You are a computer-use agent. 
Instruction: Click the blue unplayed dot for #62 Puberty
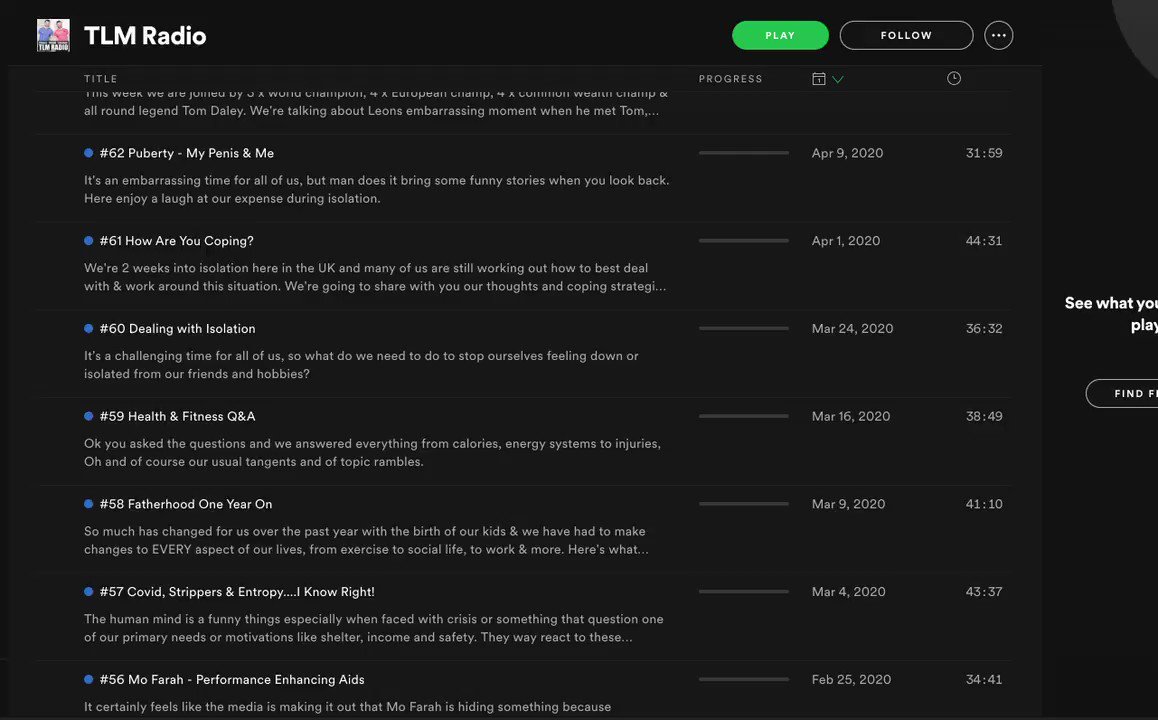tap(89, 153)
